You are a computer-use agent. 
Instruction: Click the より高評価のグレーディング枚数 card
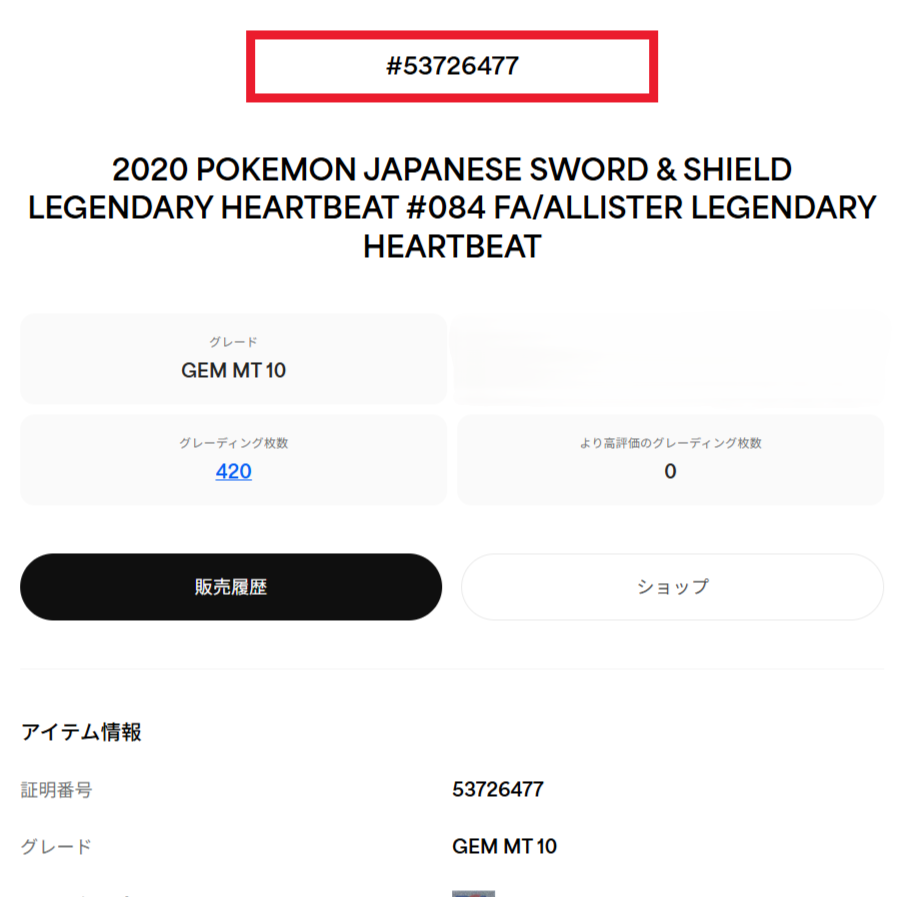click(670, 460)
